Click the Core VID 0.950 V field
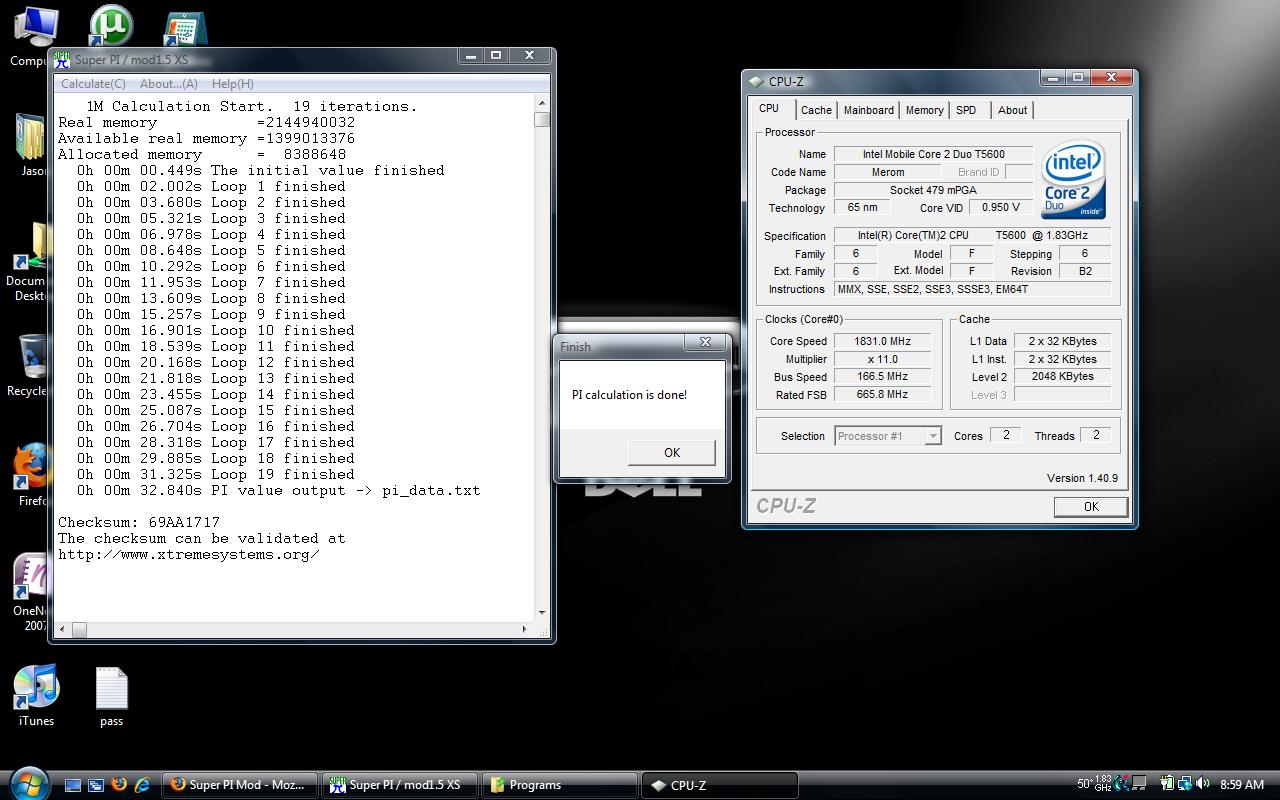1280x800 pixels. [x=1000, y=207]
